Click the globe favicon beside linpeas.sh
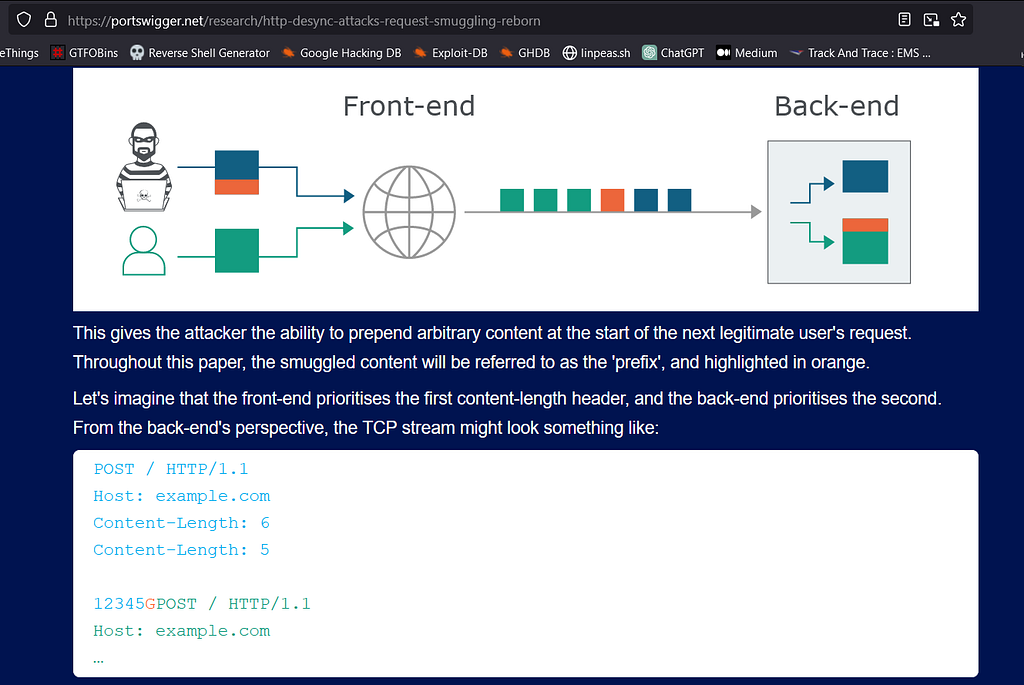Screen dimensions: 1024x685 point(569,53)
